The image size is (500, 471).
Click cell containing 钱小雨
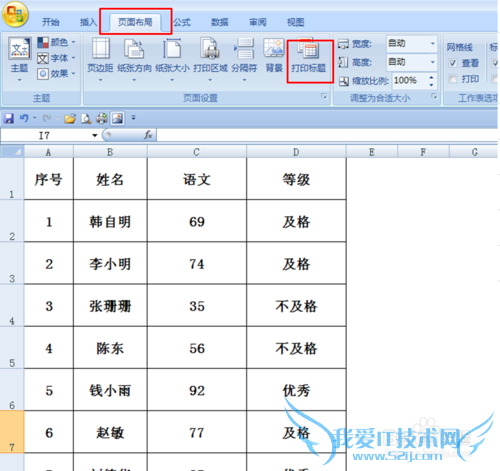pyautogui.click(x=110, y=390)
